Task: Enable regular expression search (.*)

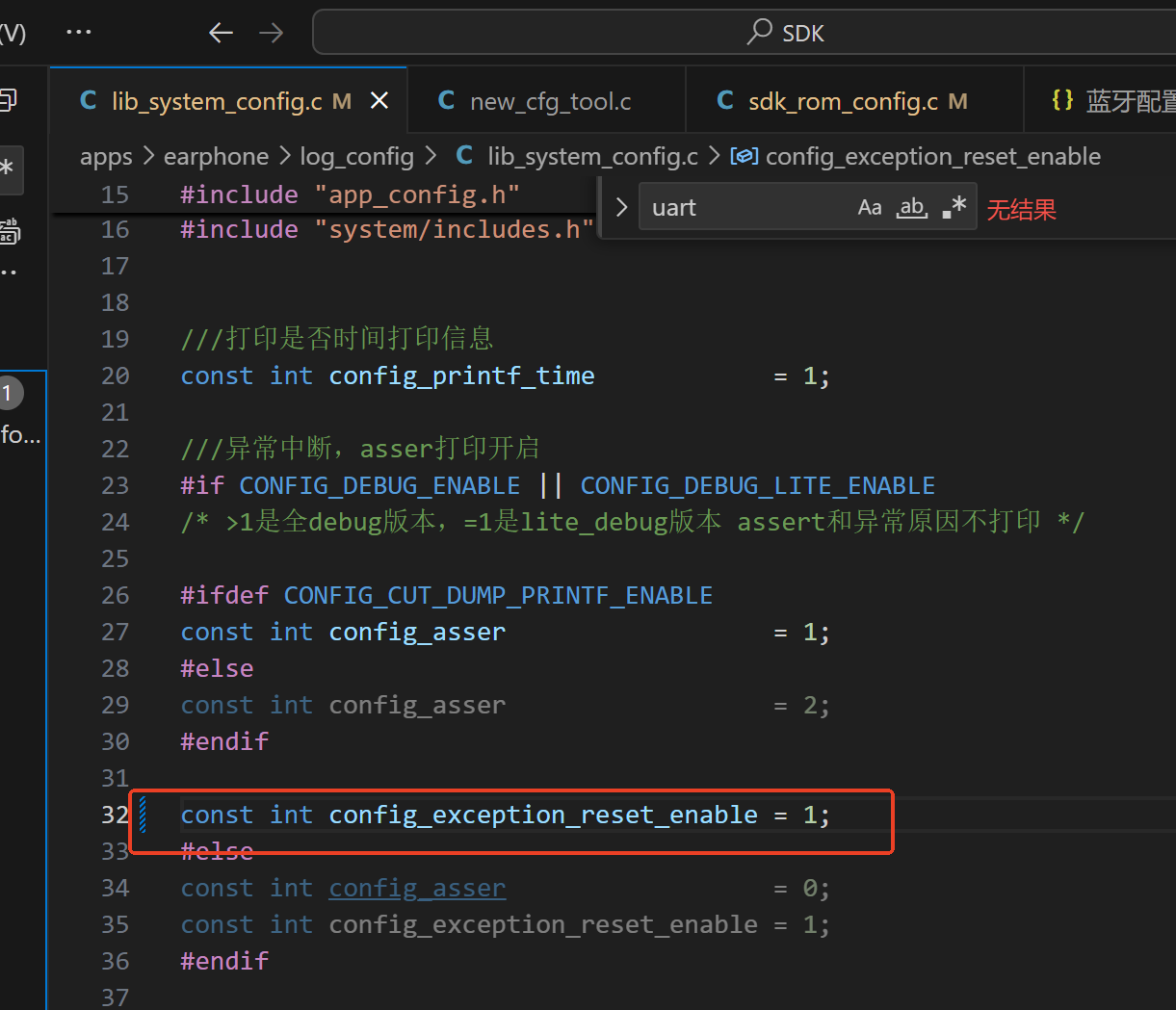Action: tap(954, 207)
